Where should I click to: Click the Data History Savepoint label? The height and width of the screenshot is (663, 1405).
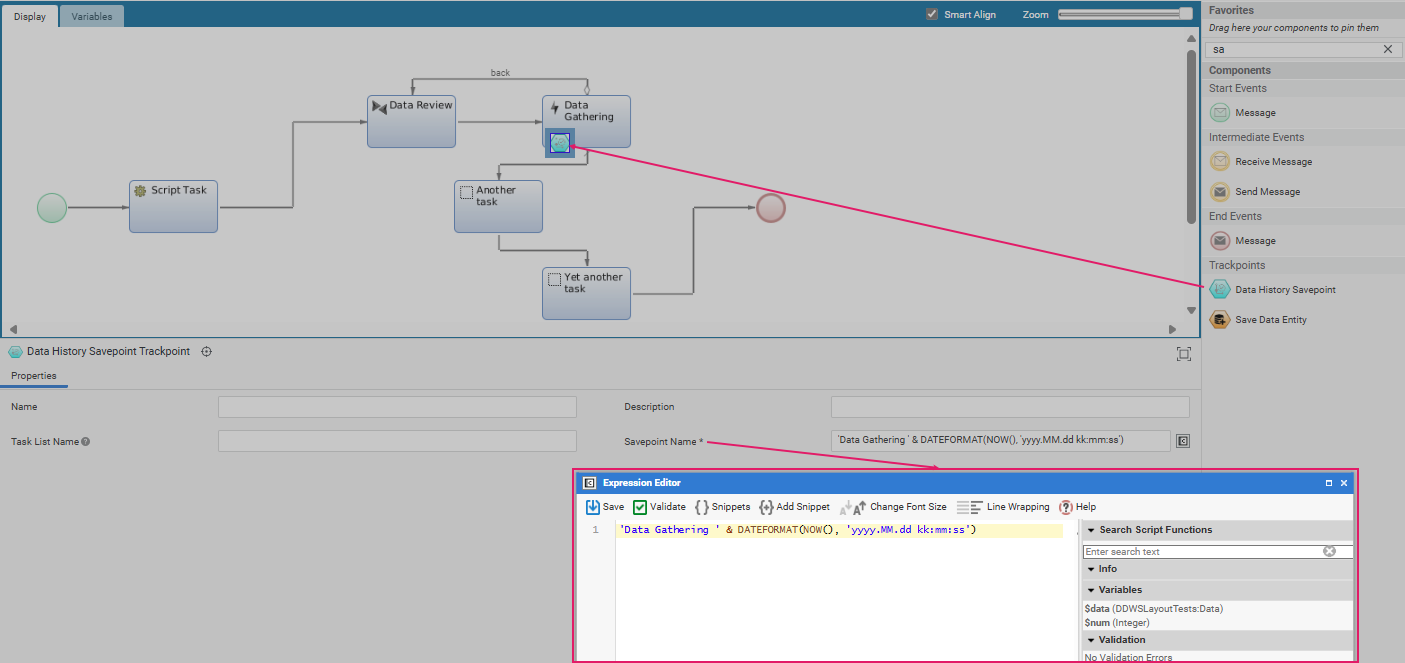(x=1285, y=290)
